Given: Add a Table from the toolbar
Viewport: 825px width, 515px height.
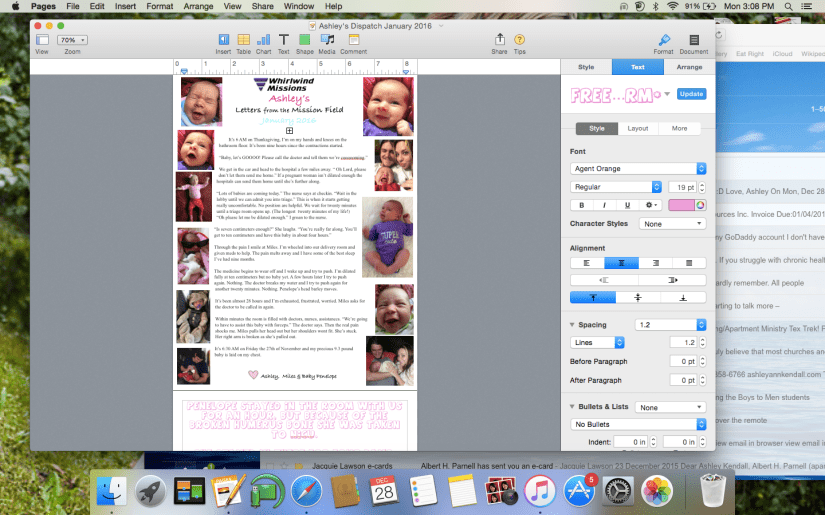Looking at the screenshot, I should (x=244, y=39).
